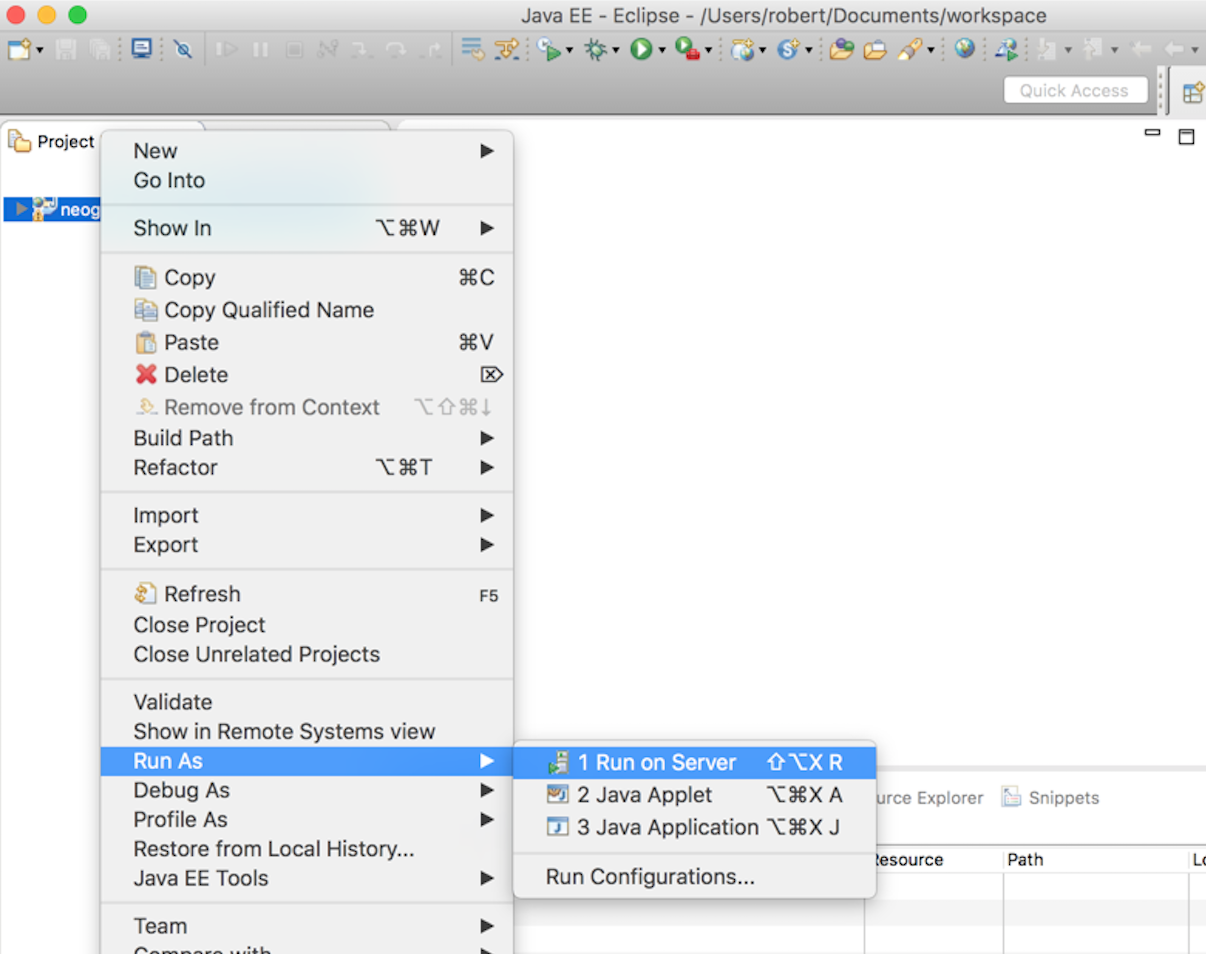Choose Validate from the context menu
Image resolution: width=1206 pixels, height=954 pixels.
(x=307, y=703)
